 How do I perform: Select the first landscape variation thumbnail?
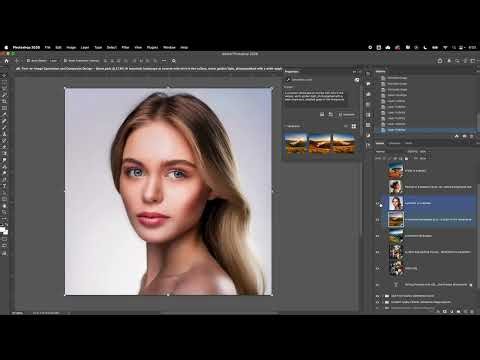(296, 143)
